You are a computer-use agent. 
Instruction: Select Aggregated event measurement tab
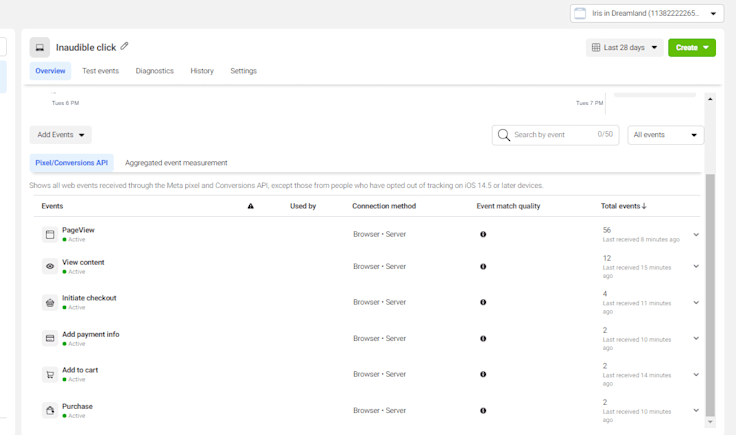coord(176,163)
